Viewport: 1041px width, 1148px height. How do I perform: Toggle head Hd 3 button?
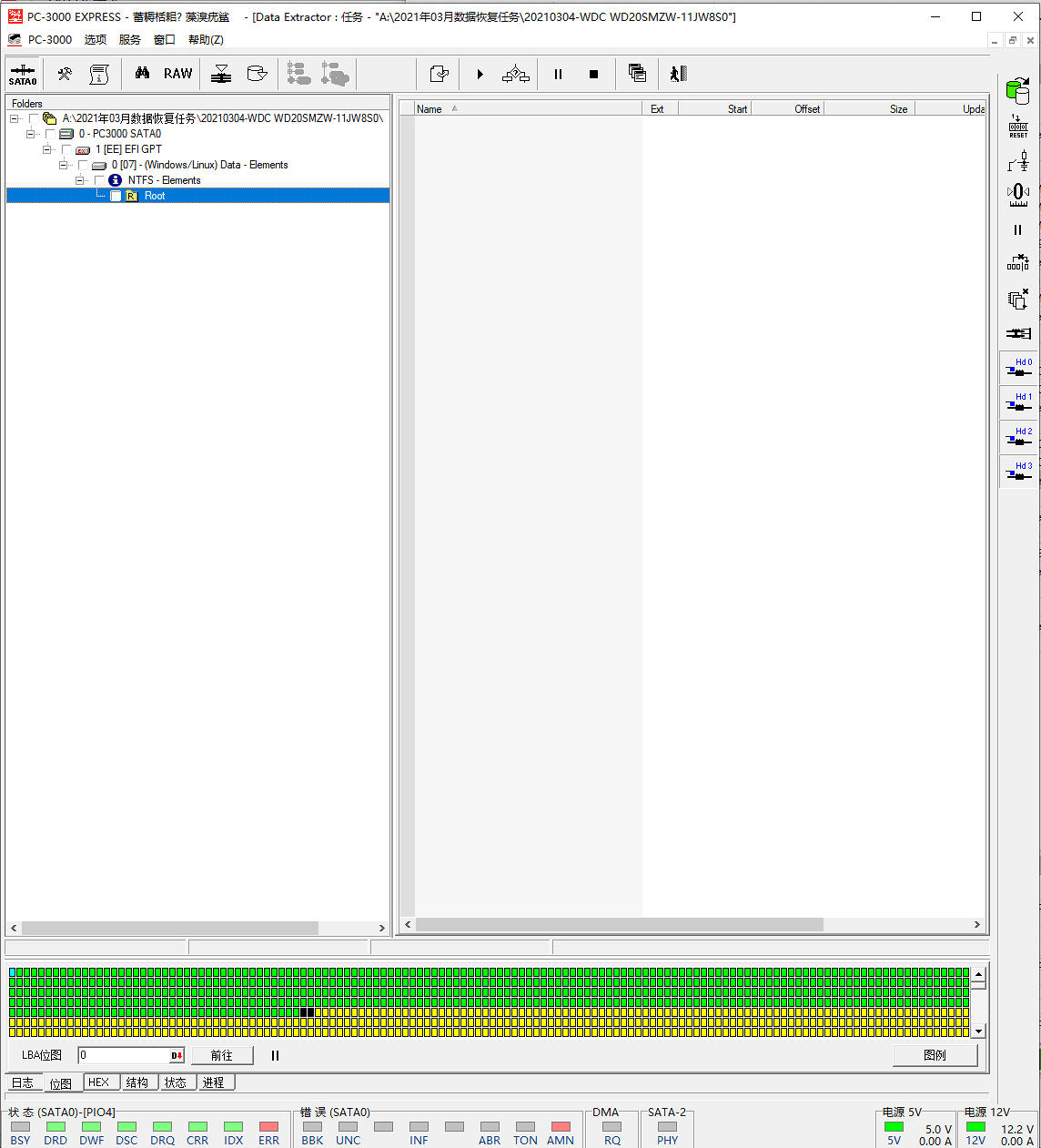coord(1018,472)
